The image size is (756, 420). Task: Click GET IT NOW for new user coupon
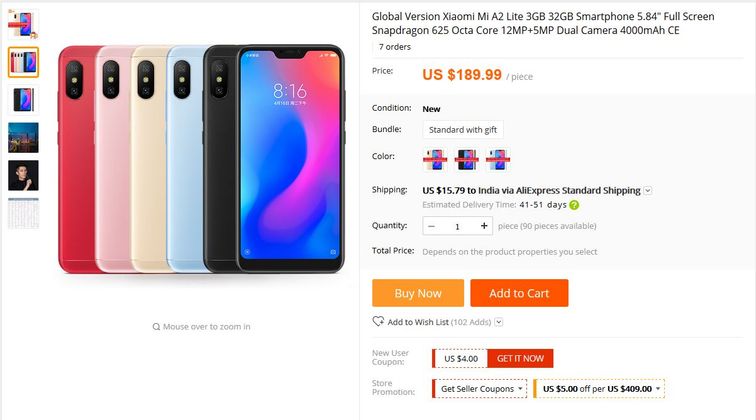pyautogui.click(x=520, y=358)
